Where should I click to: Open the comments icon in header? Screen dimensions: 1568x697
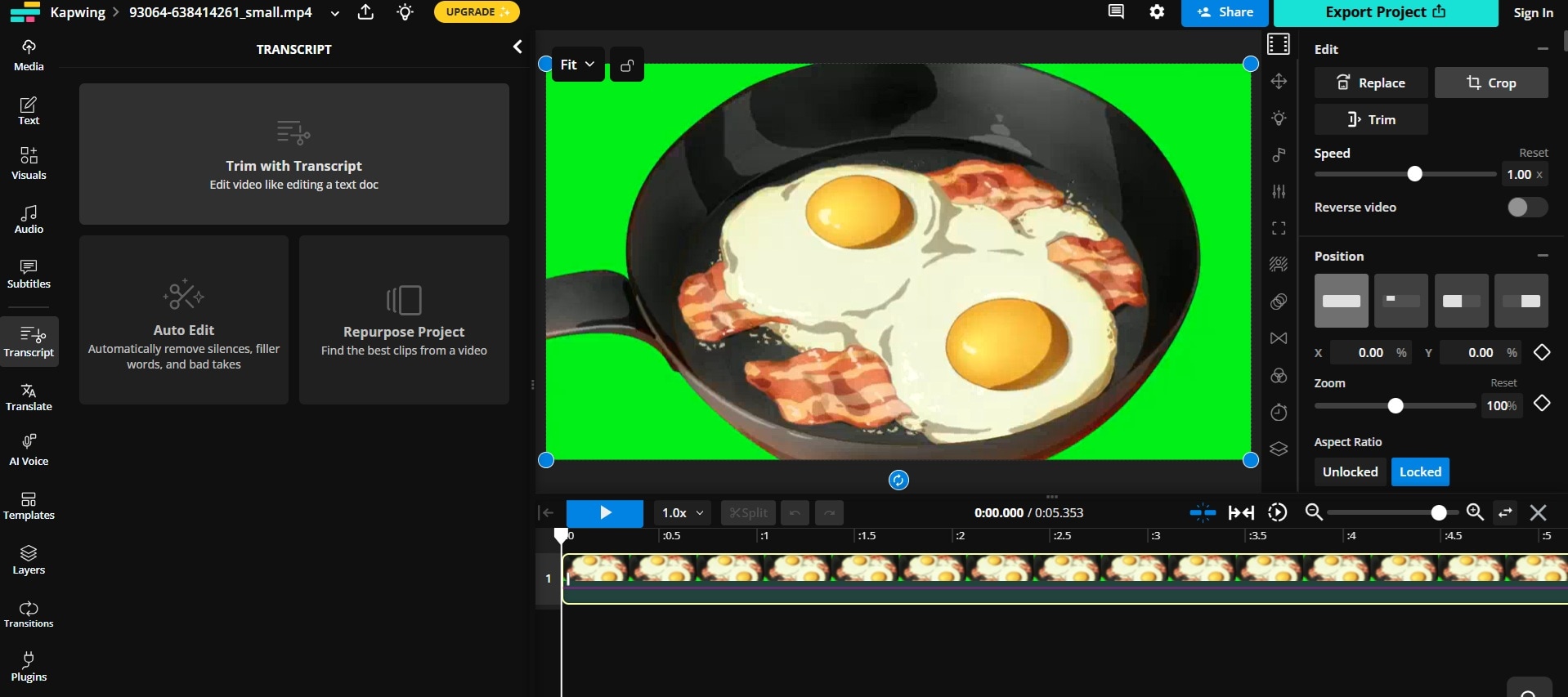pos(1116,11)
